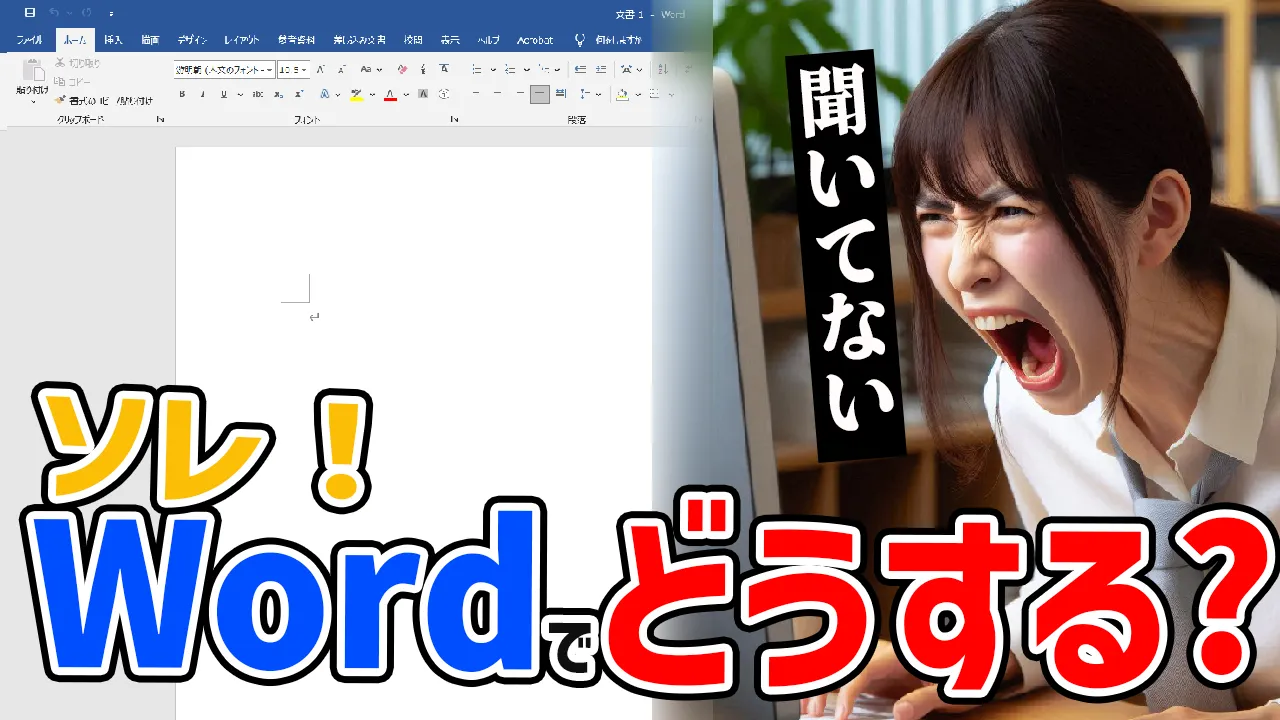The width and height of the screenshot is (1280, 720).
Task: Expand the bullet list style dropdown arrow
Action: point(493,70)
